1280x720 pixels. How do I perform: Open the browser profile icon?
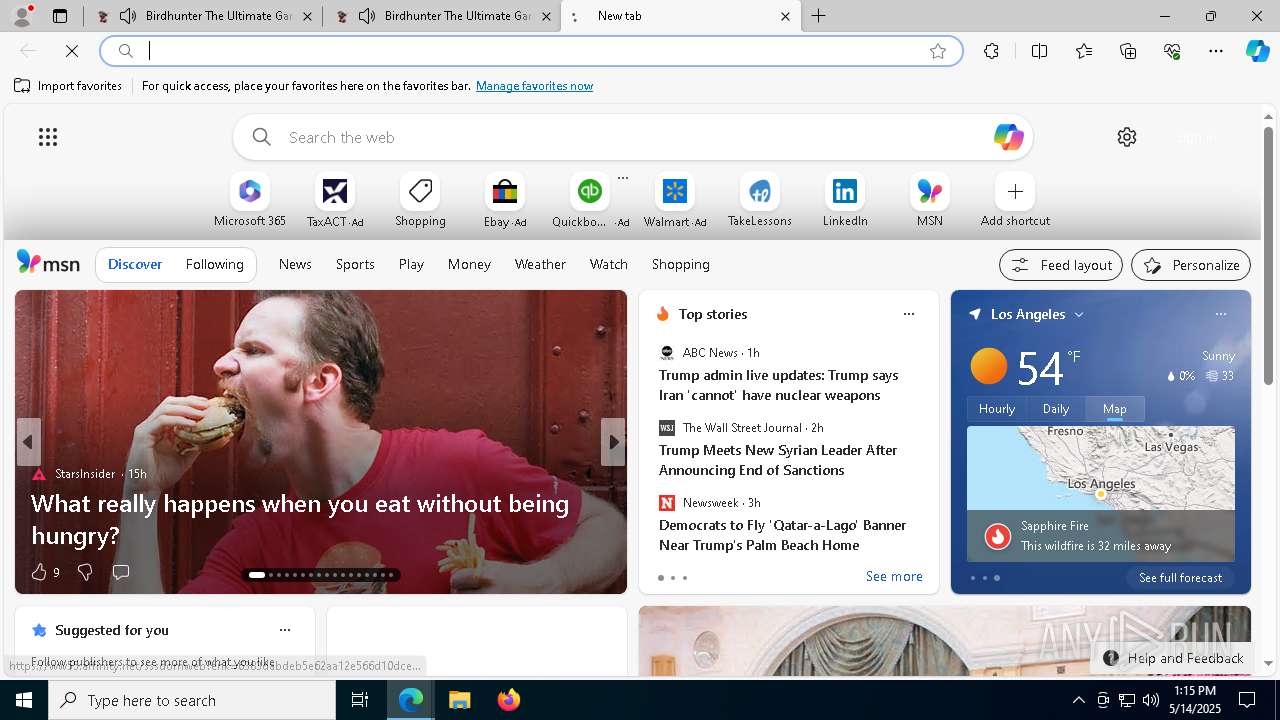coord(21,16)
